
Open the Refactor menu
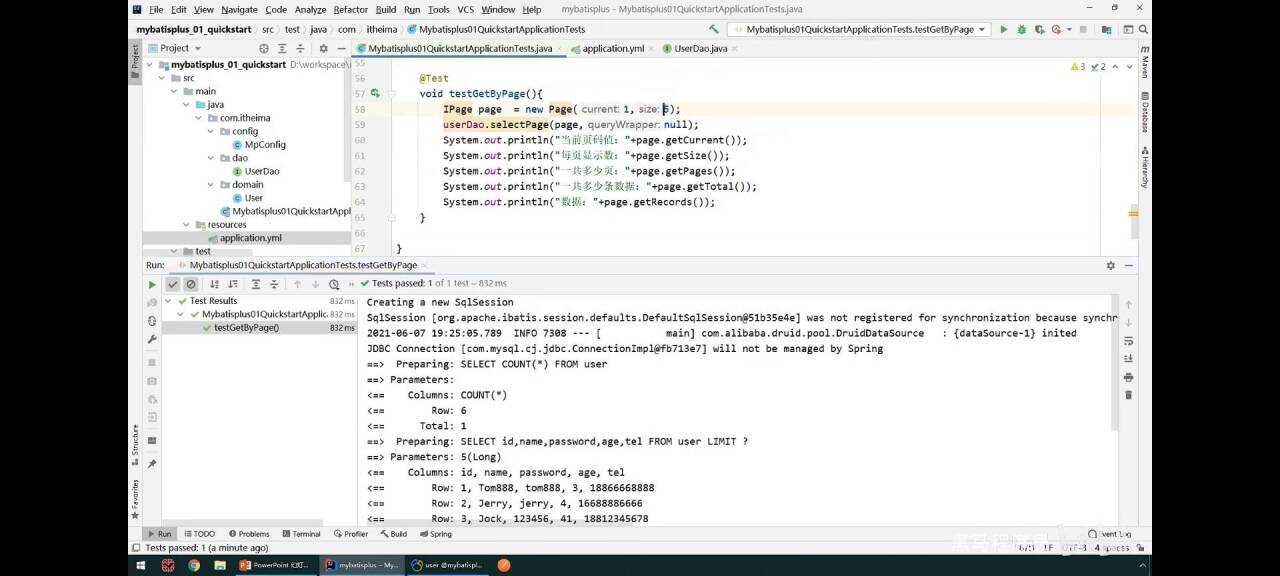[x=350, y=9]
